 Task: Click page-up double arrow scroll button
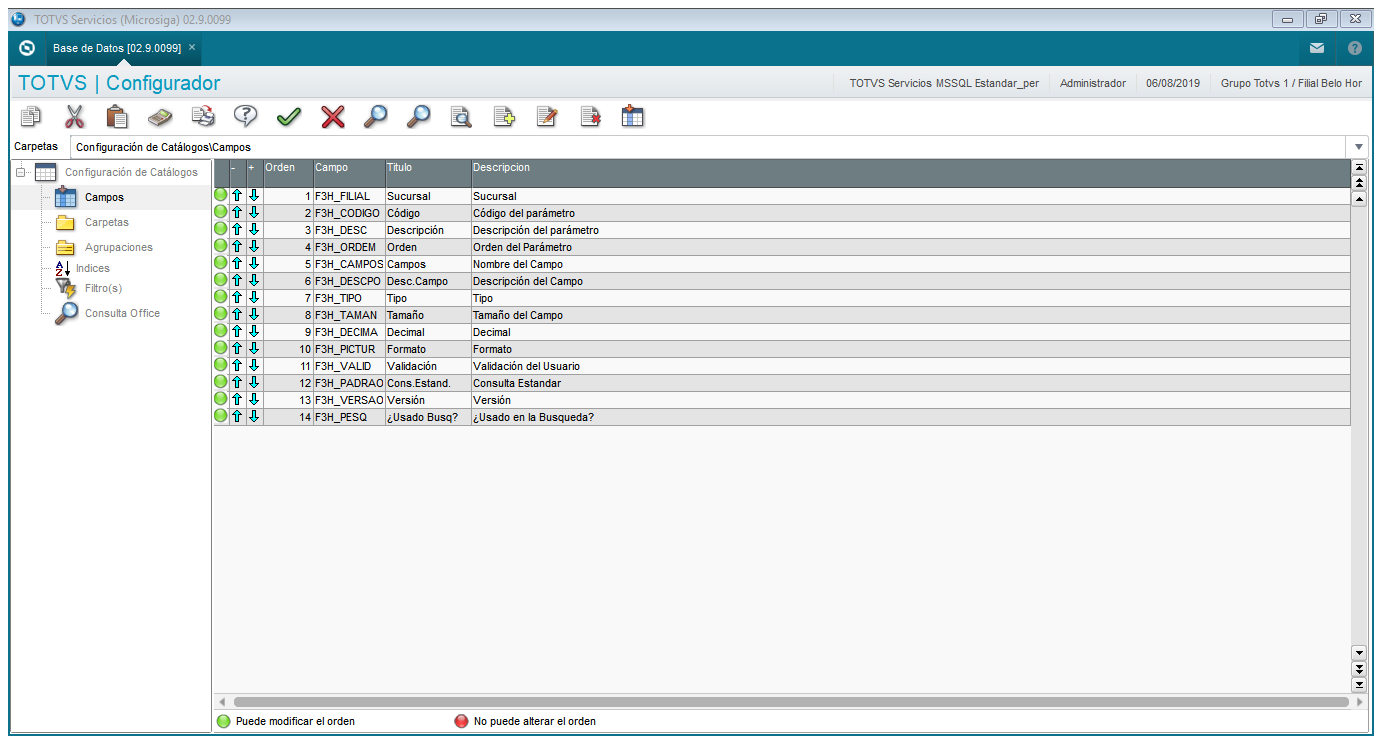(x=1359, y=183)
